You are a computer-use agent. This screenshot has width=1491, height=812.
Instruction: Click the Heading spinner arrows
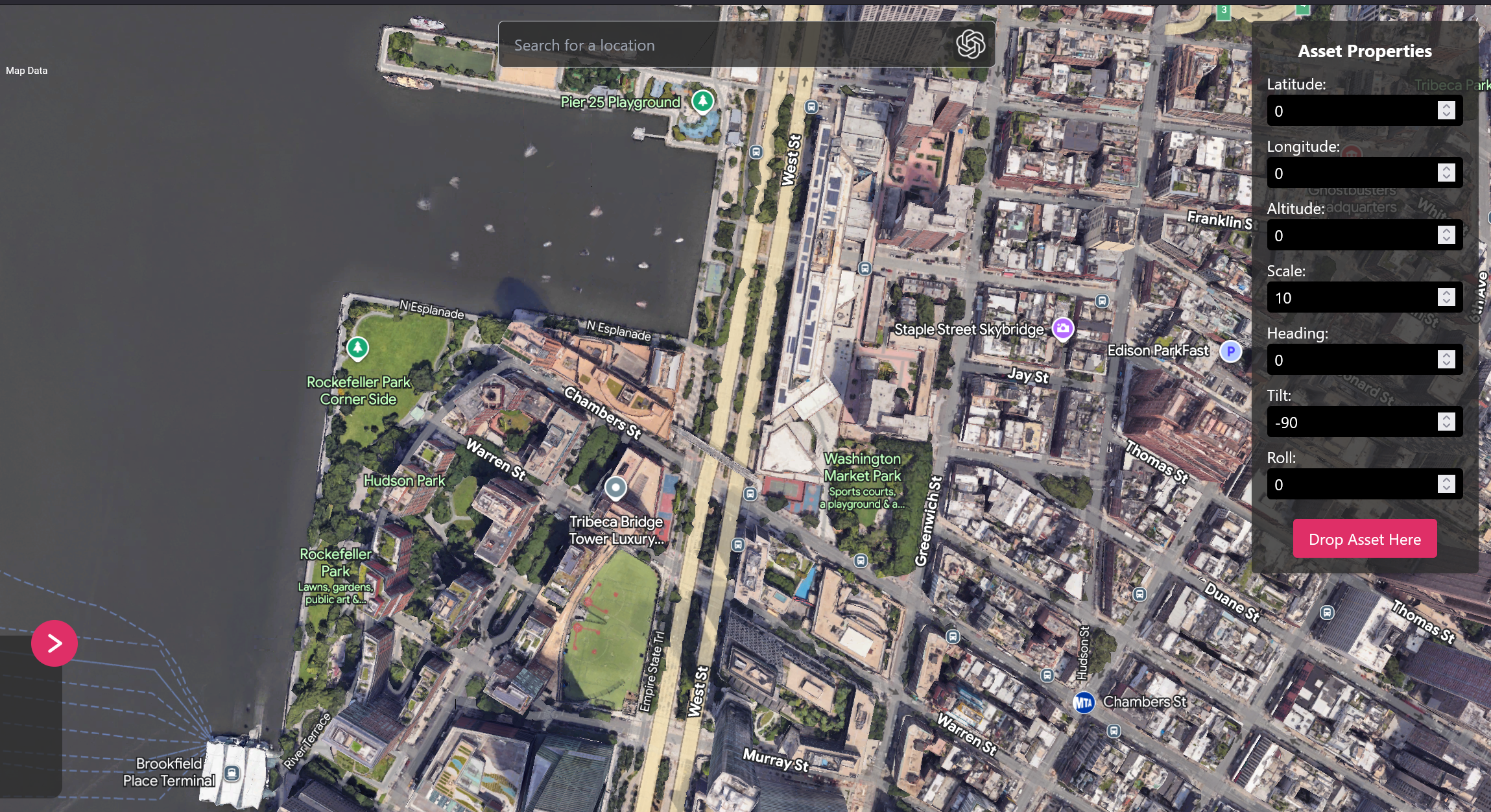[x=1446, y=360]
